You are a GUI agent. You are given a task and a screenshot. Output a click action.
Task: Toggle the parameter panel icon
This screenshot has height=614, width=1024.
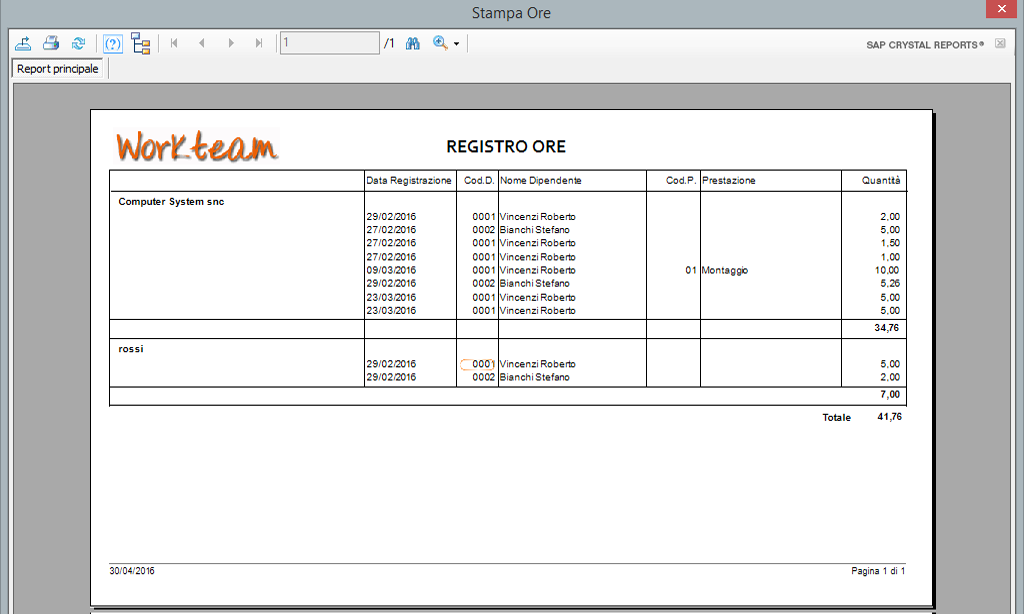[113, 44]
